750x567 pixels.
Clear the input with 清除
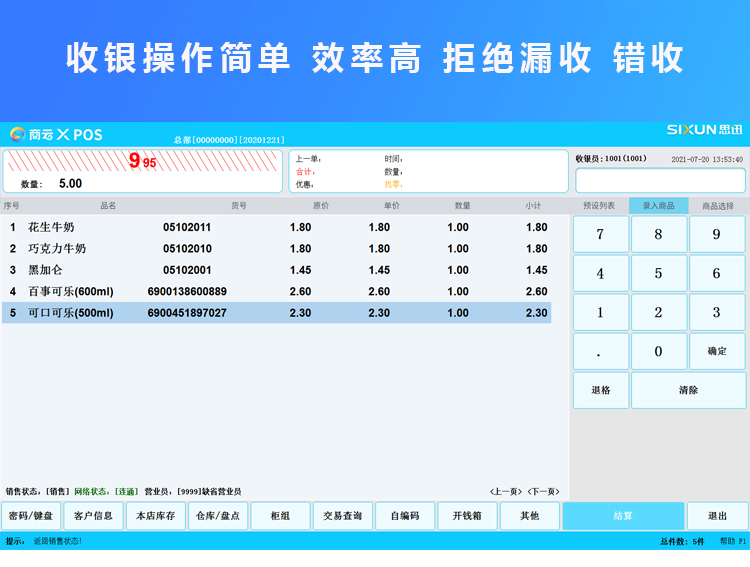[x=688, y=390]
